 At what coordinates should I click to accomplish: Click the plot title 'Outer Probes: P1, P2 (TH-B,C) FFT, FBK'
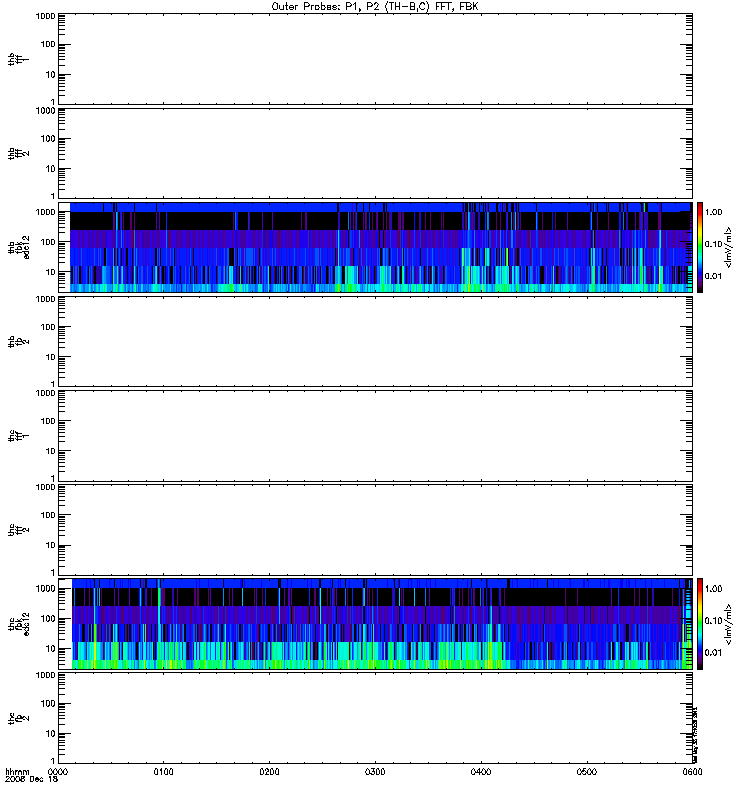375,7
